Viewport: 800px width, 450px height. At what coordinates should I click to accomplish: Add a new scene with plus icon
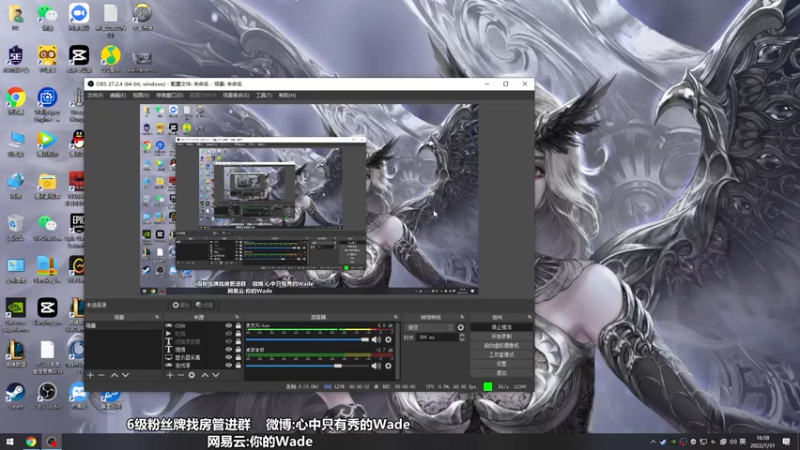pos(90,375)
